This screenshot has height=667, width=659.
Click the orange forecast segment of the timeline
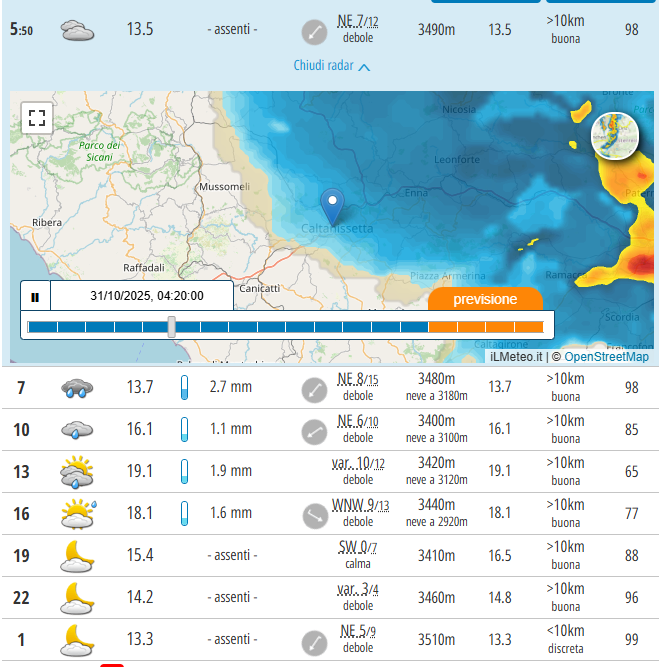pyautogui.click(x=485, y=326)
